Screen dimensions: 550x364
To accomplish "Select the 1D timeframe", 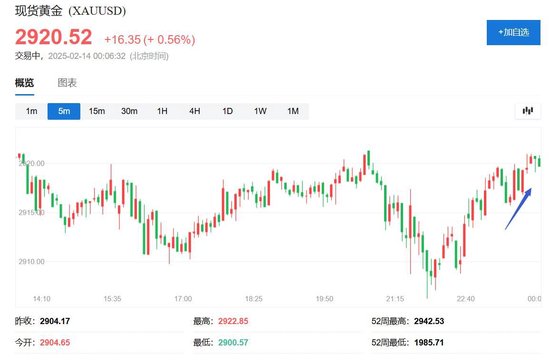I will (227, 111).
